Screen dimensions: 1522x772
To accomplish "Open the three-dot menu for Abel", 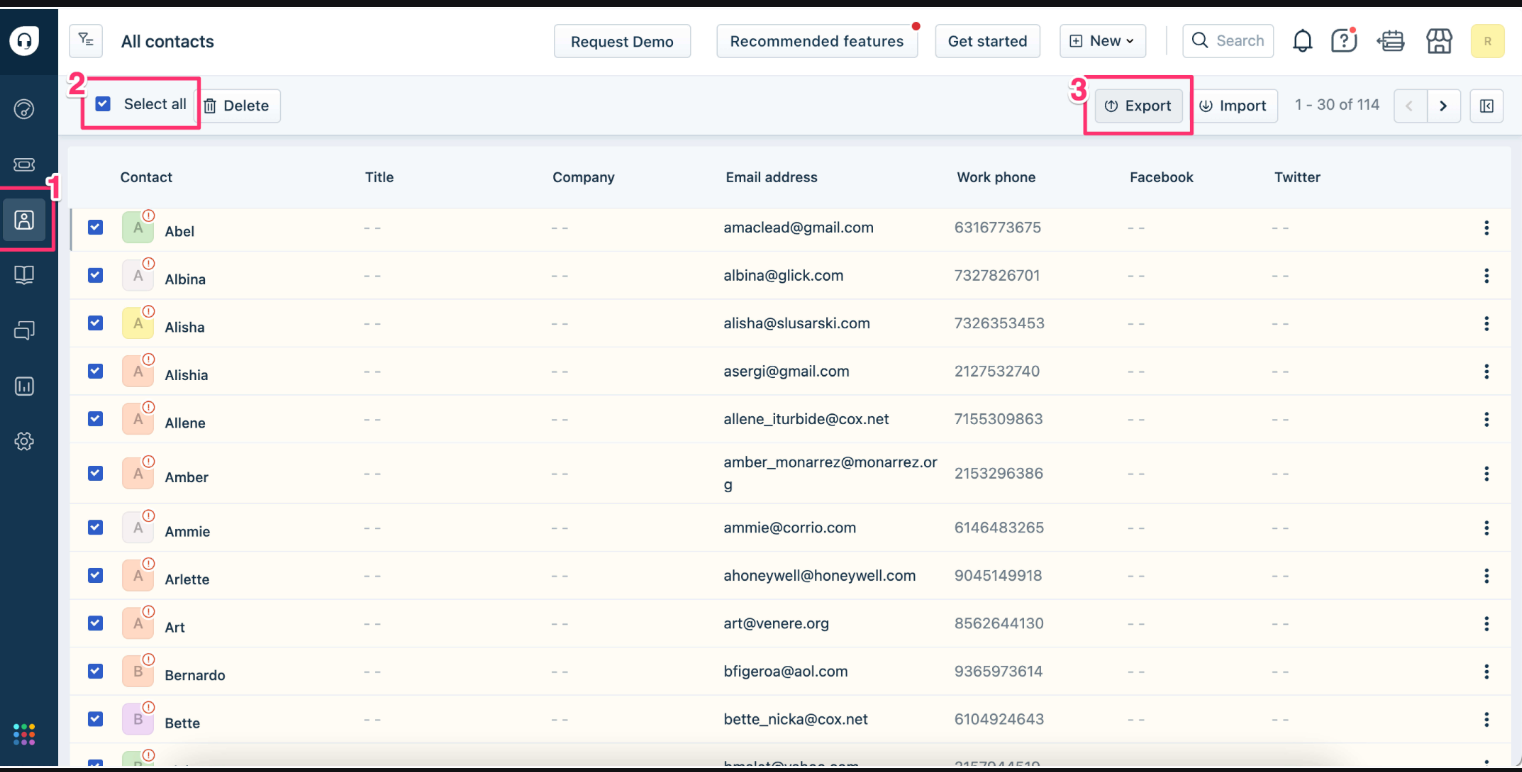I will pyautogui.click(x=1486, y=228).
